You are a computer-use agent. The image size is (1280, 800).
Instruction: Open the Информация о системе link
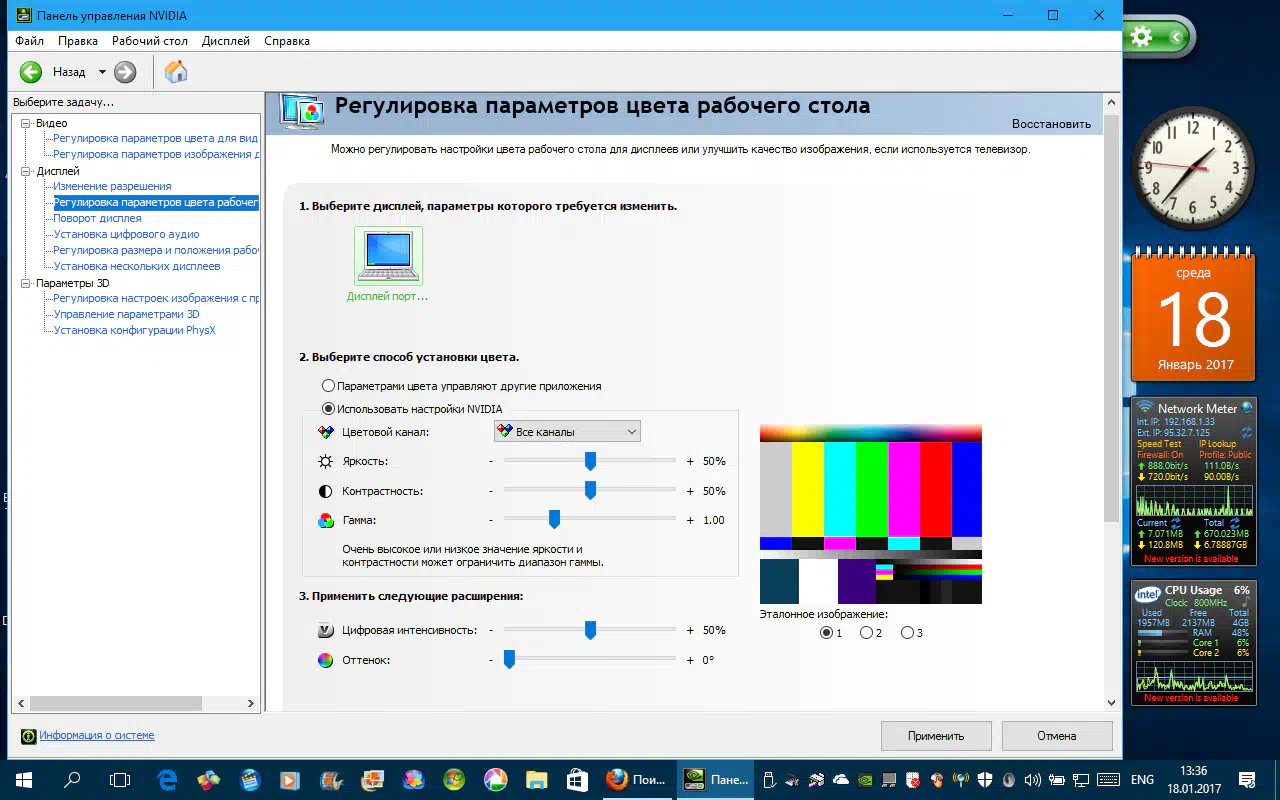[97, 735]
